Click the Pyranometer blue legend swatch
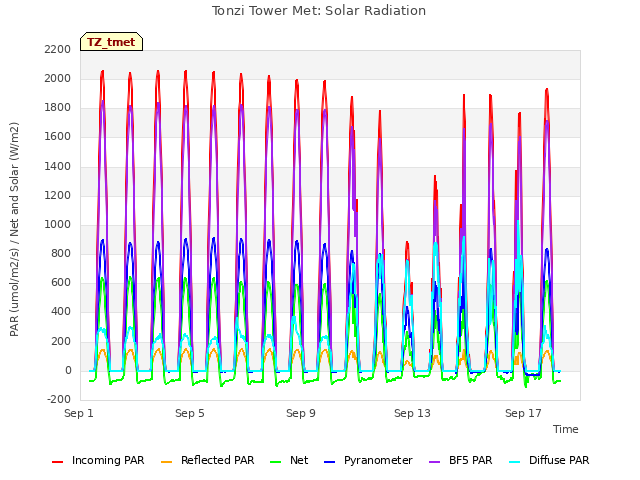This screenshot has width=640, height=480. coord(329,461)
